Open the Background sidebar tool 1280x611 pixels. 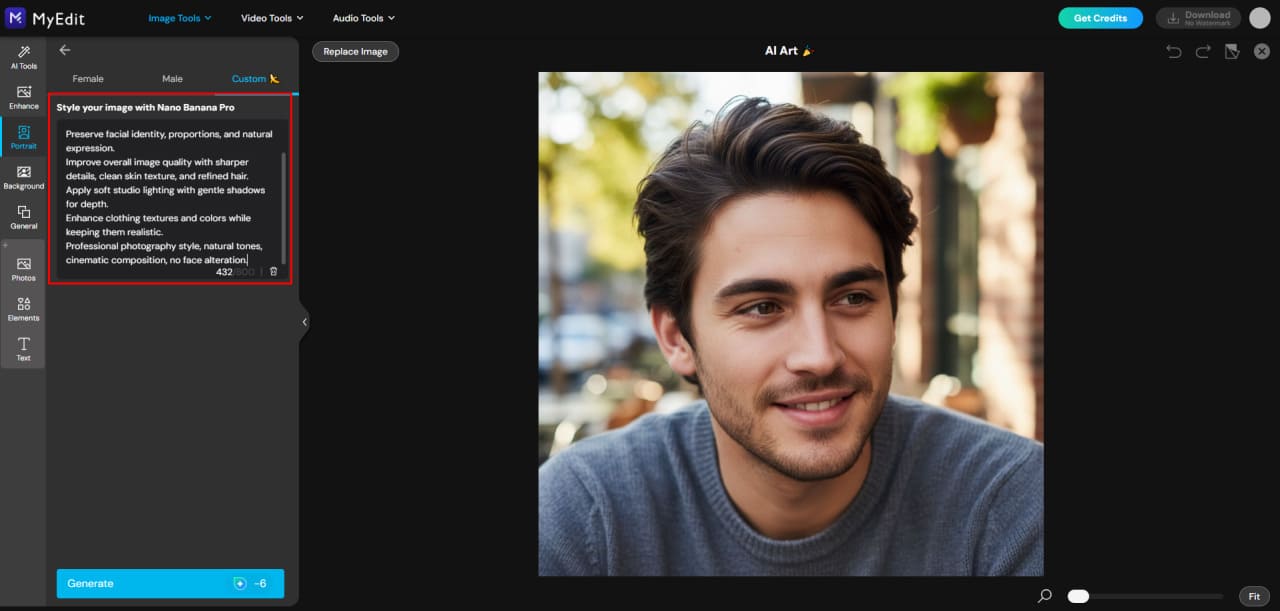[23, 177]
